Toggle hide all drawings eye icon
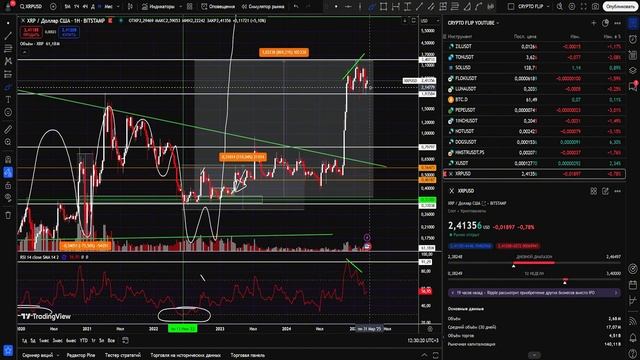Image resolution: width=640 pixels, height=360 pixels. click(8, 198)
